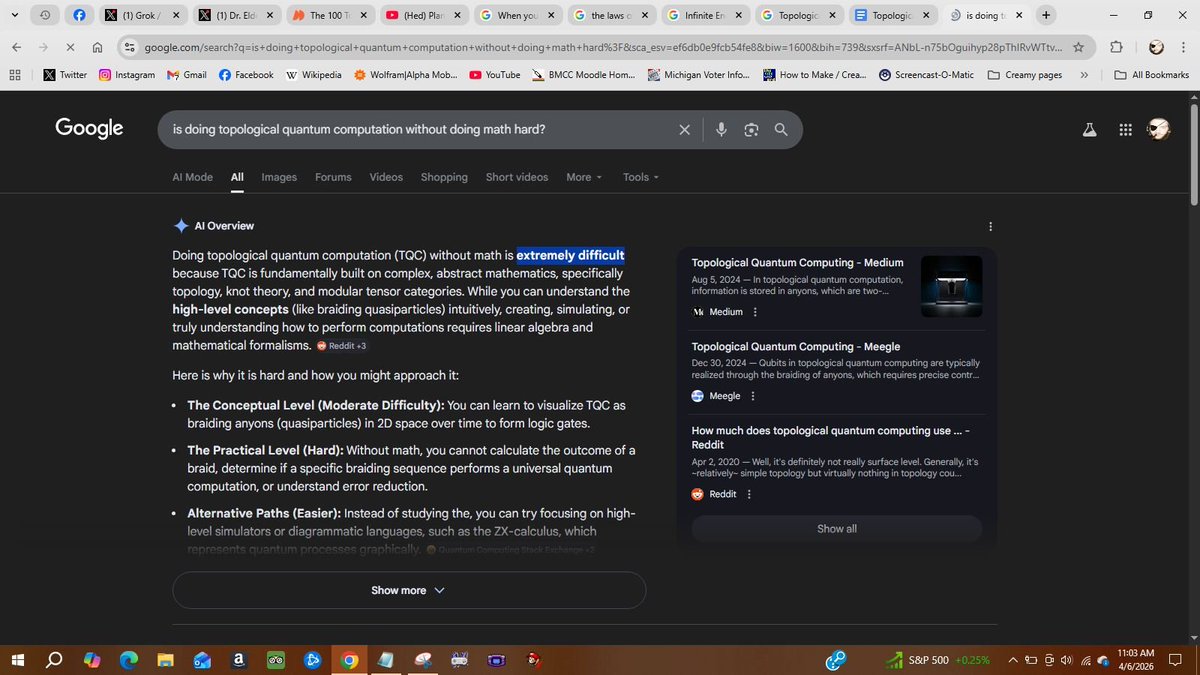The height and width of the screenshot is (675, 1200).
Task: Click the Medium result thumbnail image
Action: pyautogui.click(x=951, y=286)
